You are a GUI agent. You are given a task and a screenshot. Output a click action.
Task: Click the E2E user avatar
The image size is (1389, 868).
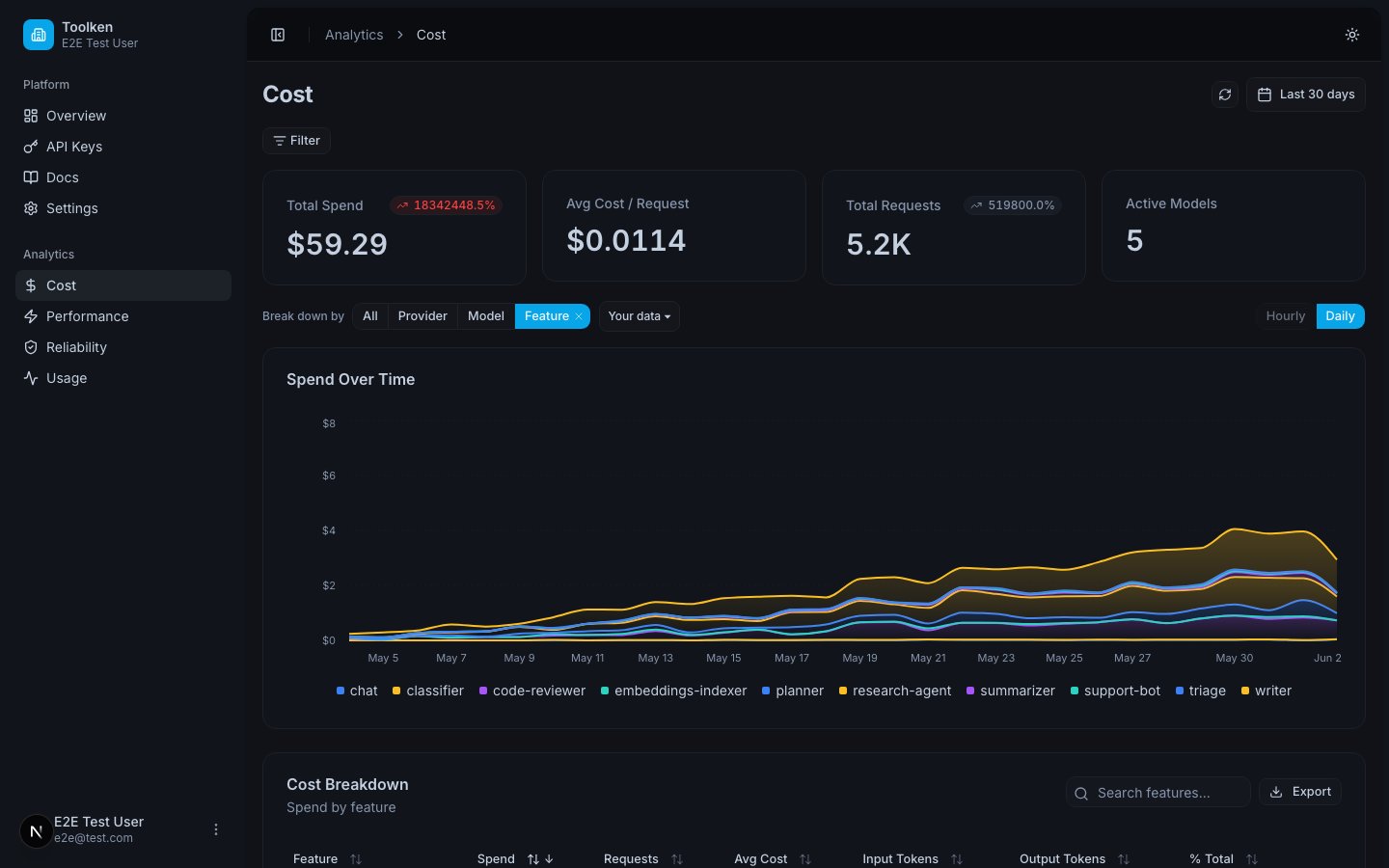tap(37, 830)
